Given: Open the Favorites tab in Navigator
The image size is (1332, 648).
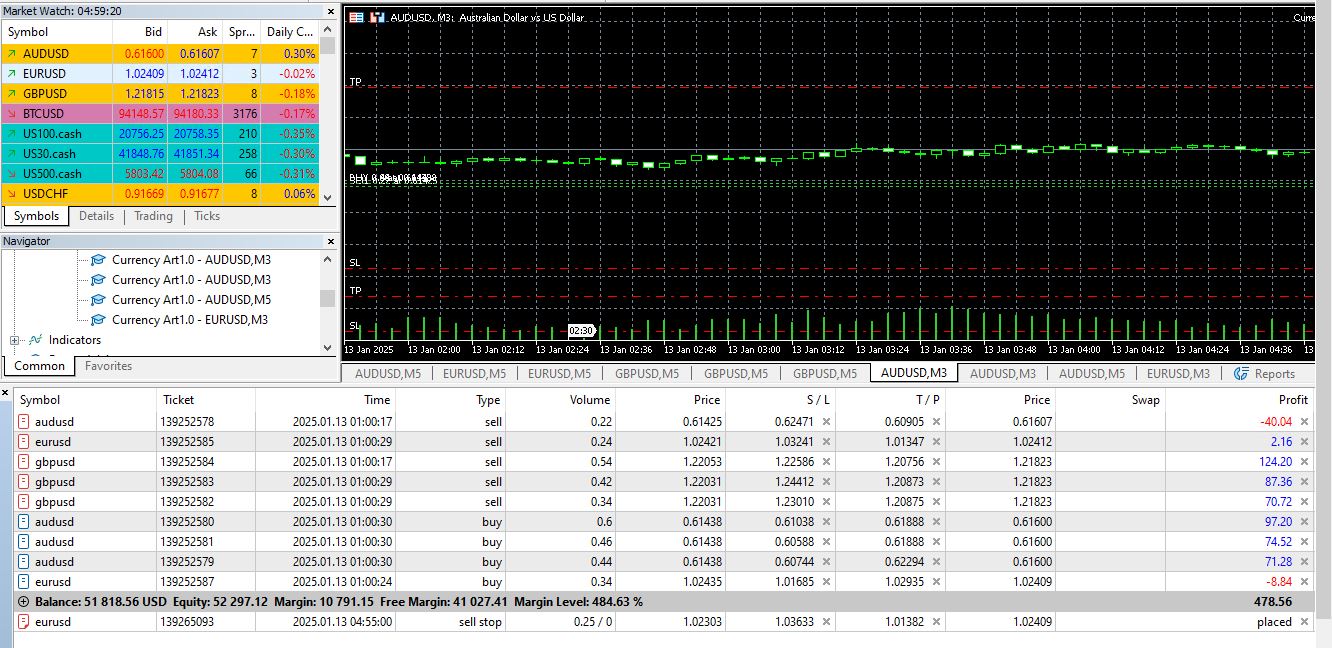Looking at the screenshot, I should tap(108, 366).
